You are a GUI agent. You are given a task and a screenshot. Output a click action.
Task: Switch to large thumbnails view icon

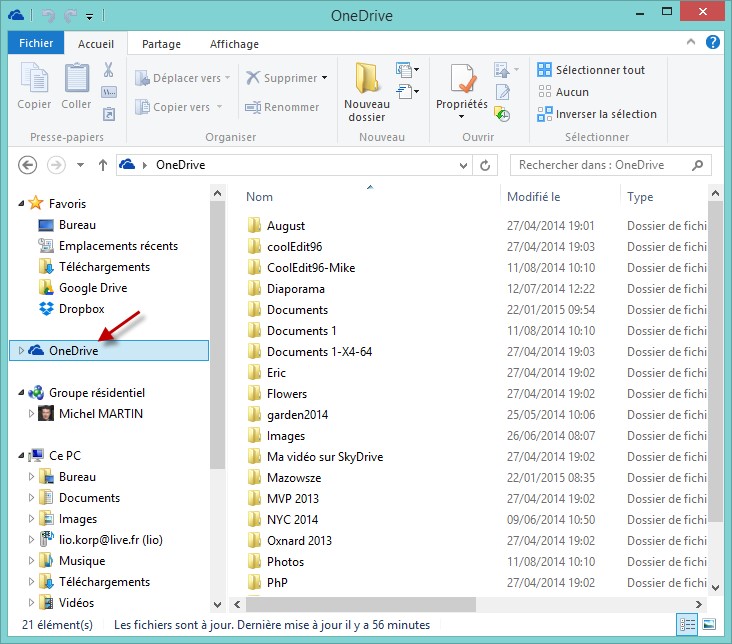pos(708,624)
